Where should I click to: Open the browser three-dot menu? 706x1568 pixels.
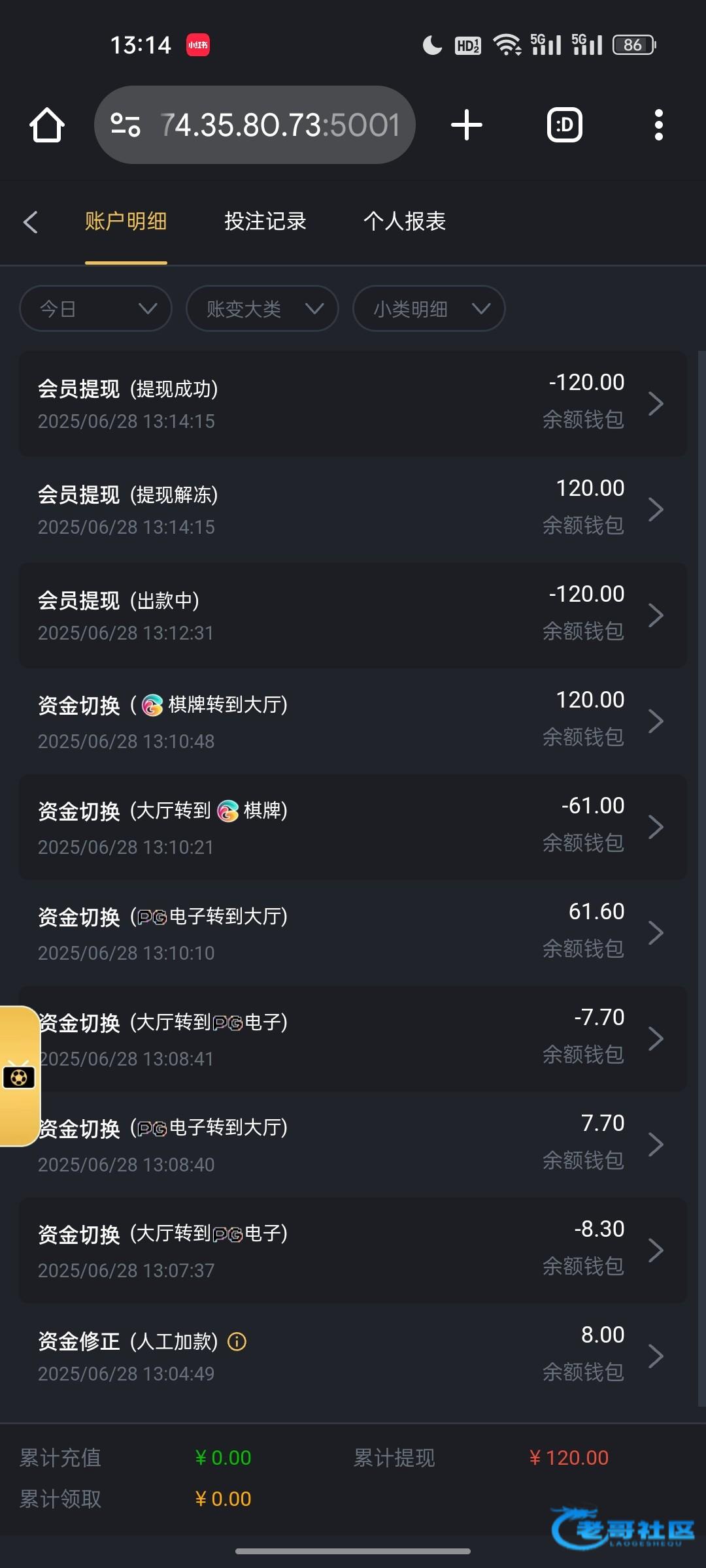pos(658,125)
